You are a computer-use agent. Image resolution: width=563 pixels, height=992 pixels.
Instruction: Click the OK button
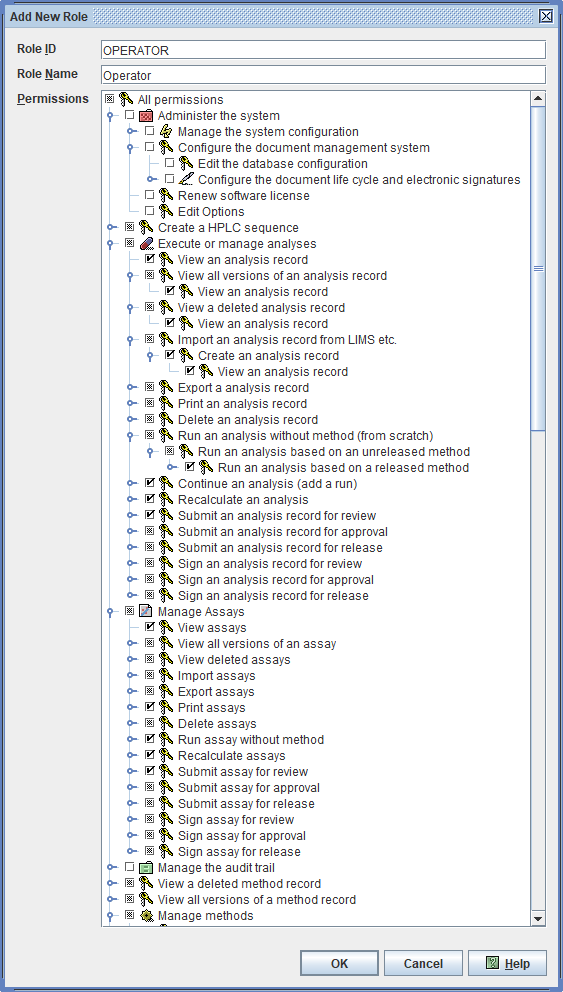pos(340,964)
